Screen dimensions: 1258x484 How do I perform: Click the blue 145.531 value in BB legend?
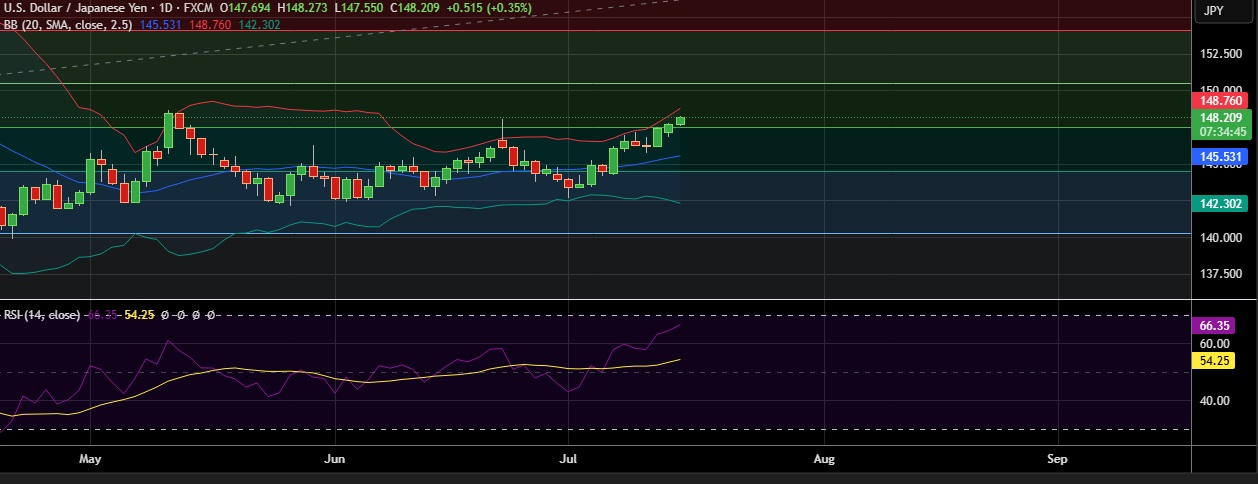point(159,23)
